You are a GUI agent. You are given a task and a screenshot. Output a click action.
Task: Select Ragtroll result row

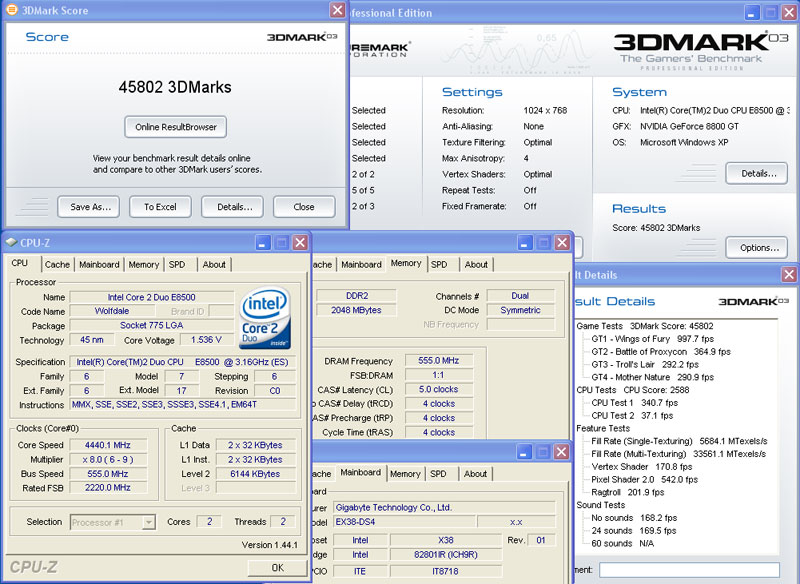(628, 492)
